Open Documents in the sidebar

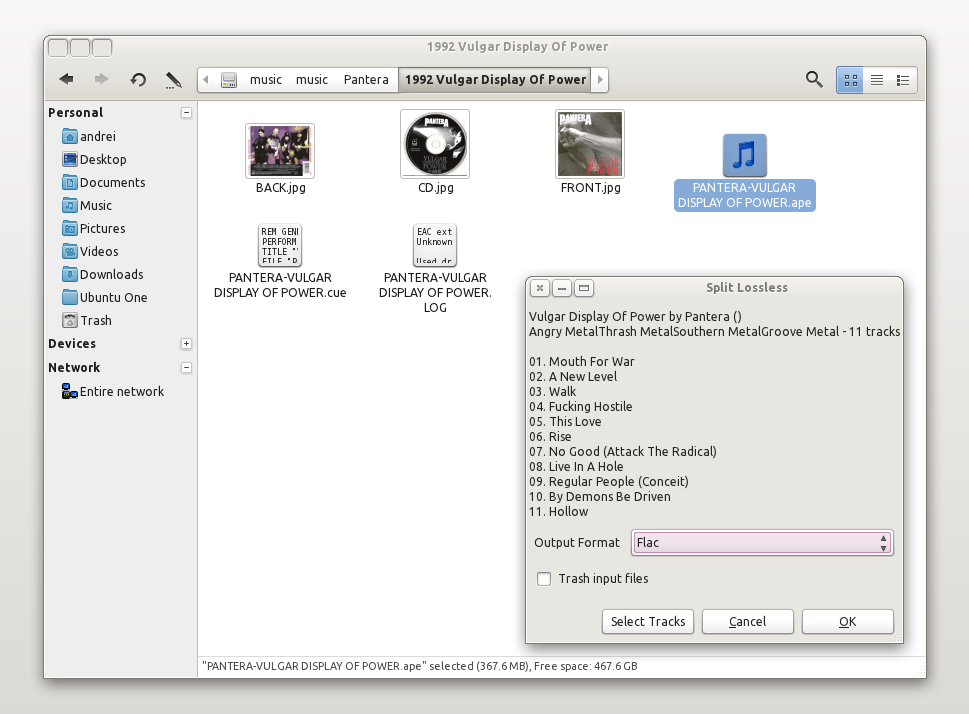tap(104, 182)
